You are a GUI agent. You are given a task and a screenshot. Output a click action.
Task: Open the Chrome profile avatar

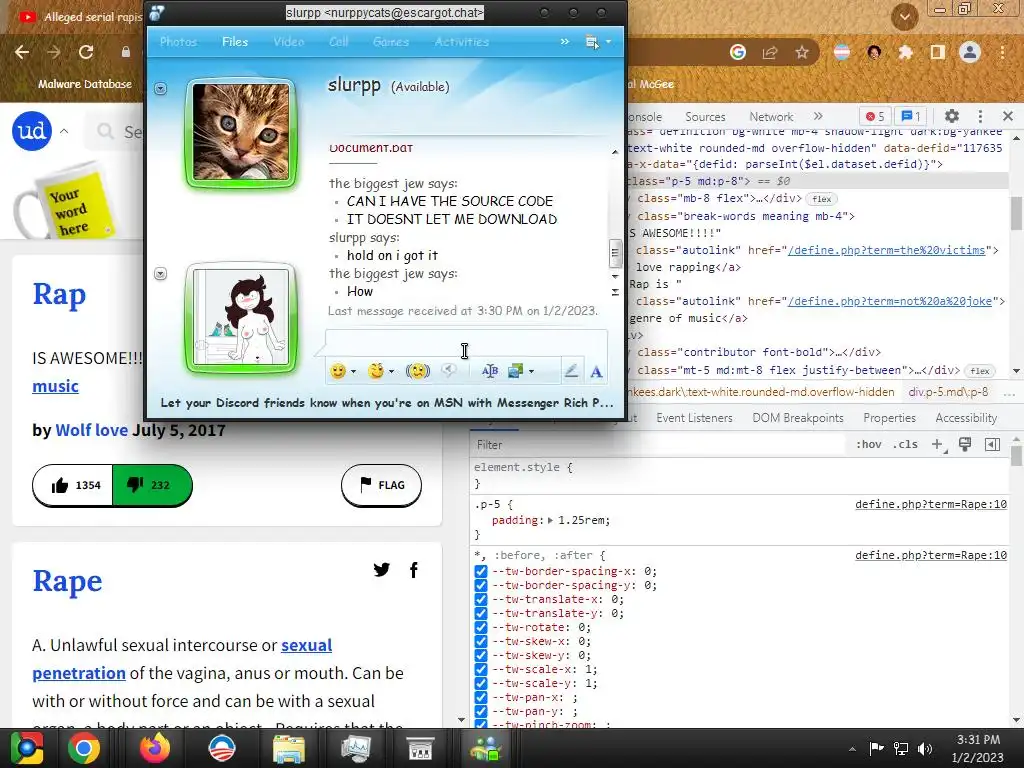pos(970,52)
